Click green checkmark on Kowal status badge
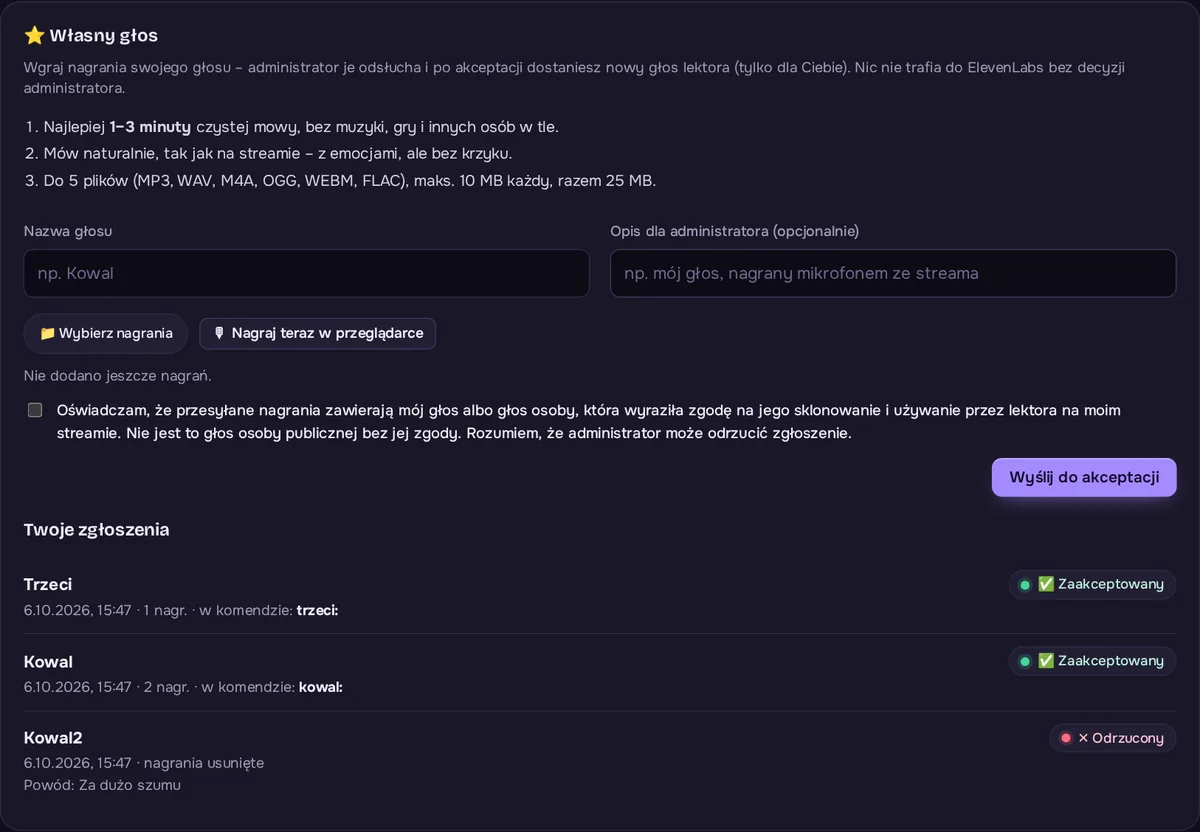This screenshot has height=832, width=1200. coord(1046,661)
